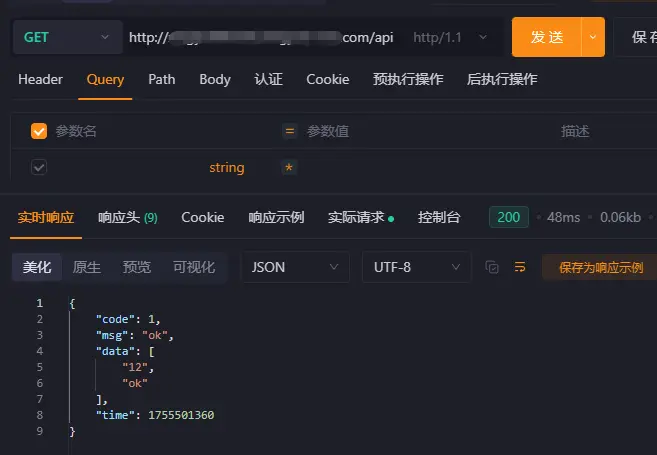The height and width of the screenshot is (455, 657).
Task: Open the GET request method dropdown
Action: tap(65, 38)
